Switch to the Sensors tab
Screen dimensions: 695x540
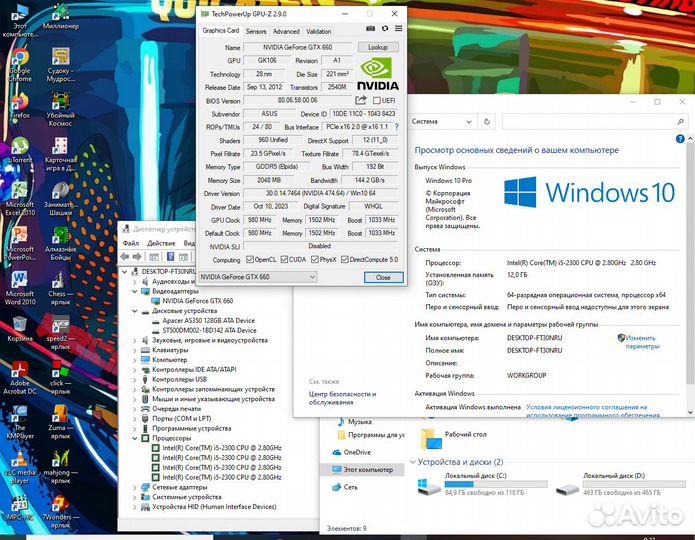pos(255,31)
